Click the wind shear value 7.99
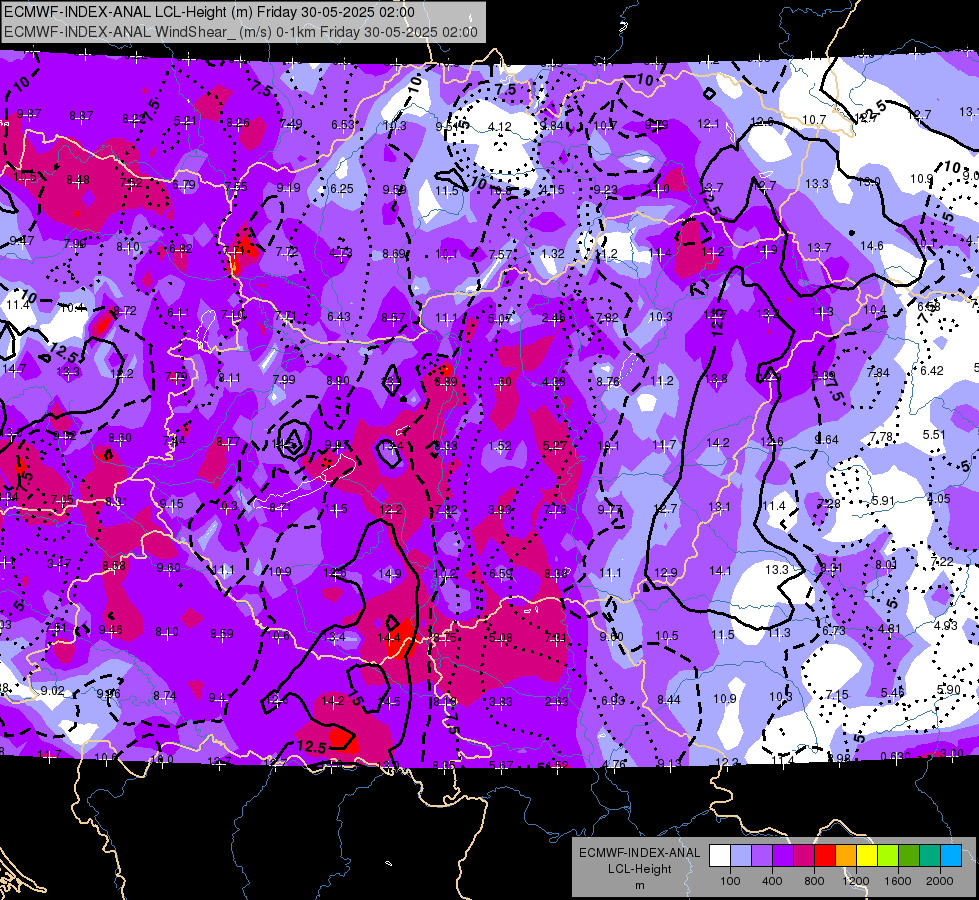The image size is (979, 900). point(284,379)
